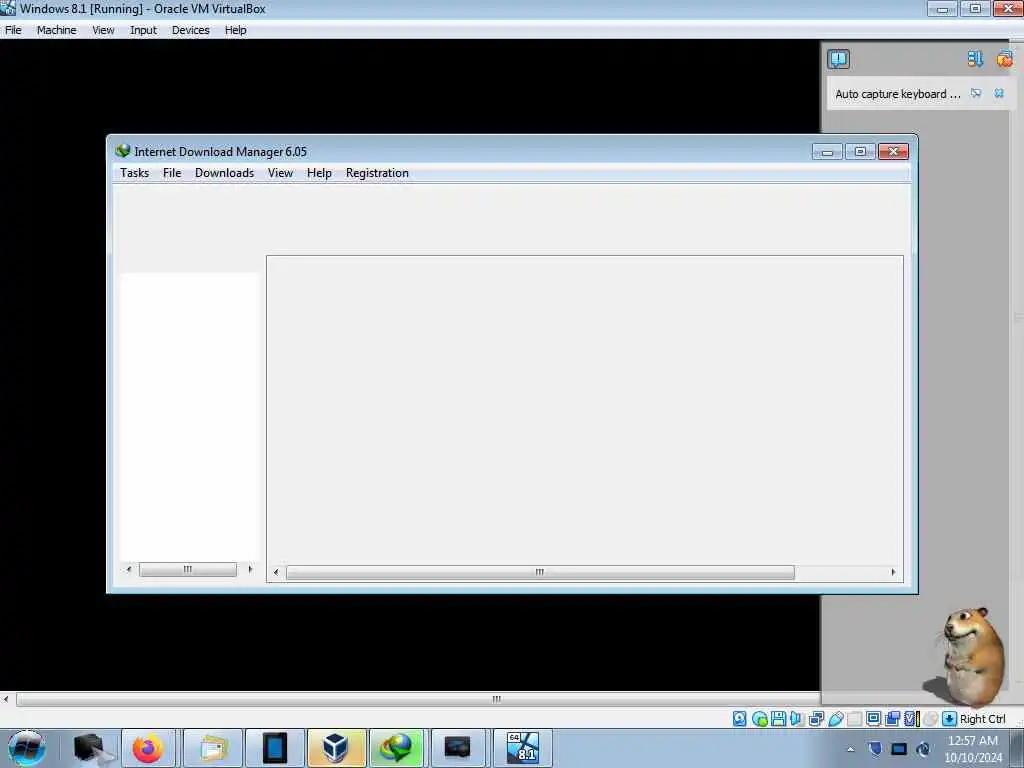Open the Machine menu in VirtualBox

56,30
